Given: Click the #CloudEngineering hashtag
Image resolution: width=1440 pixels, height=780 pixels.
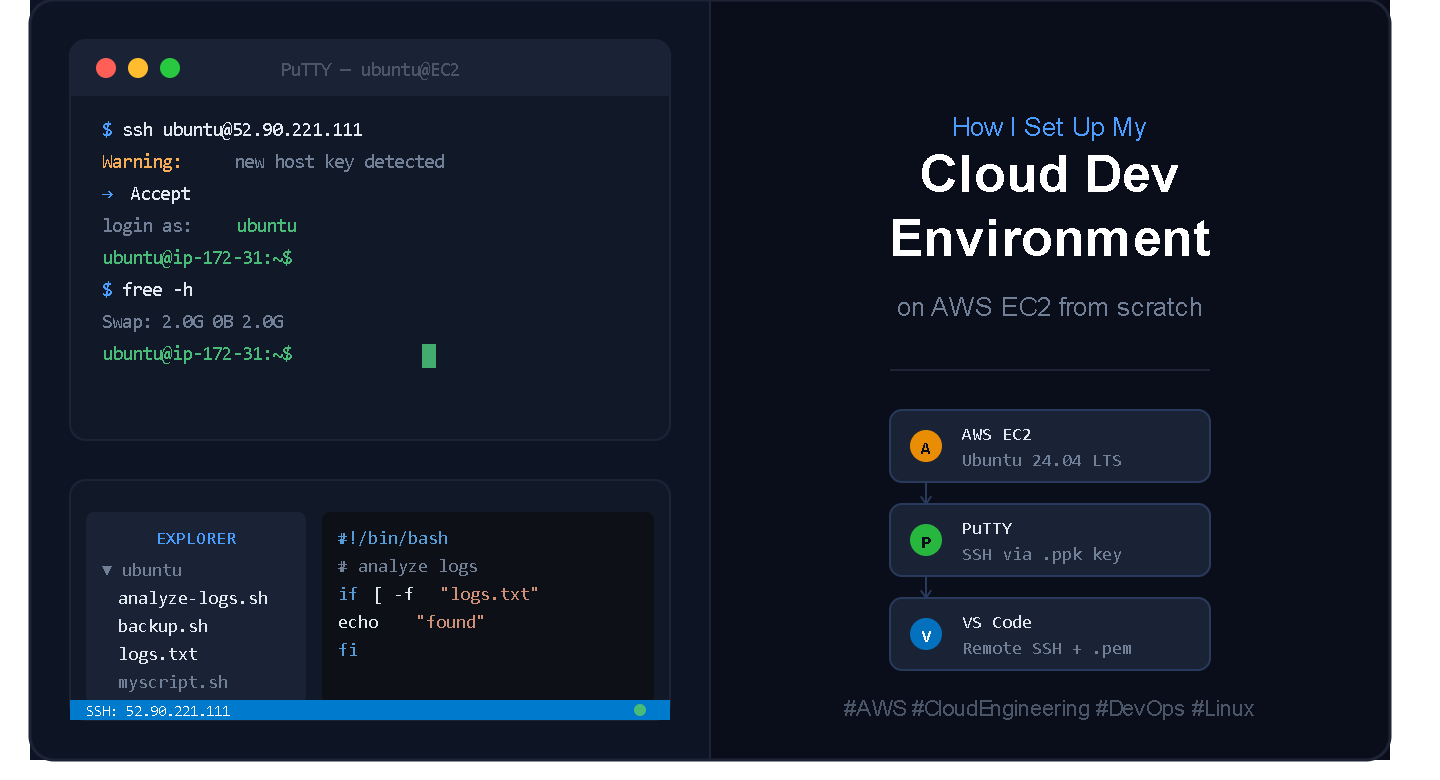Looking at the screenshot, I should [x=1000, y=709].
